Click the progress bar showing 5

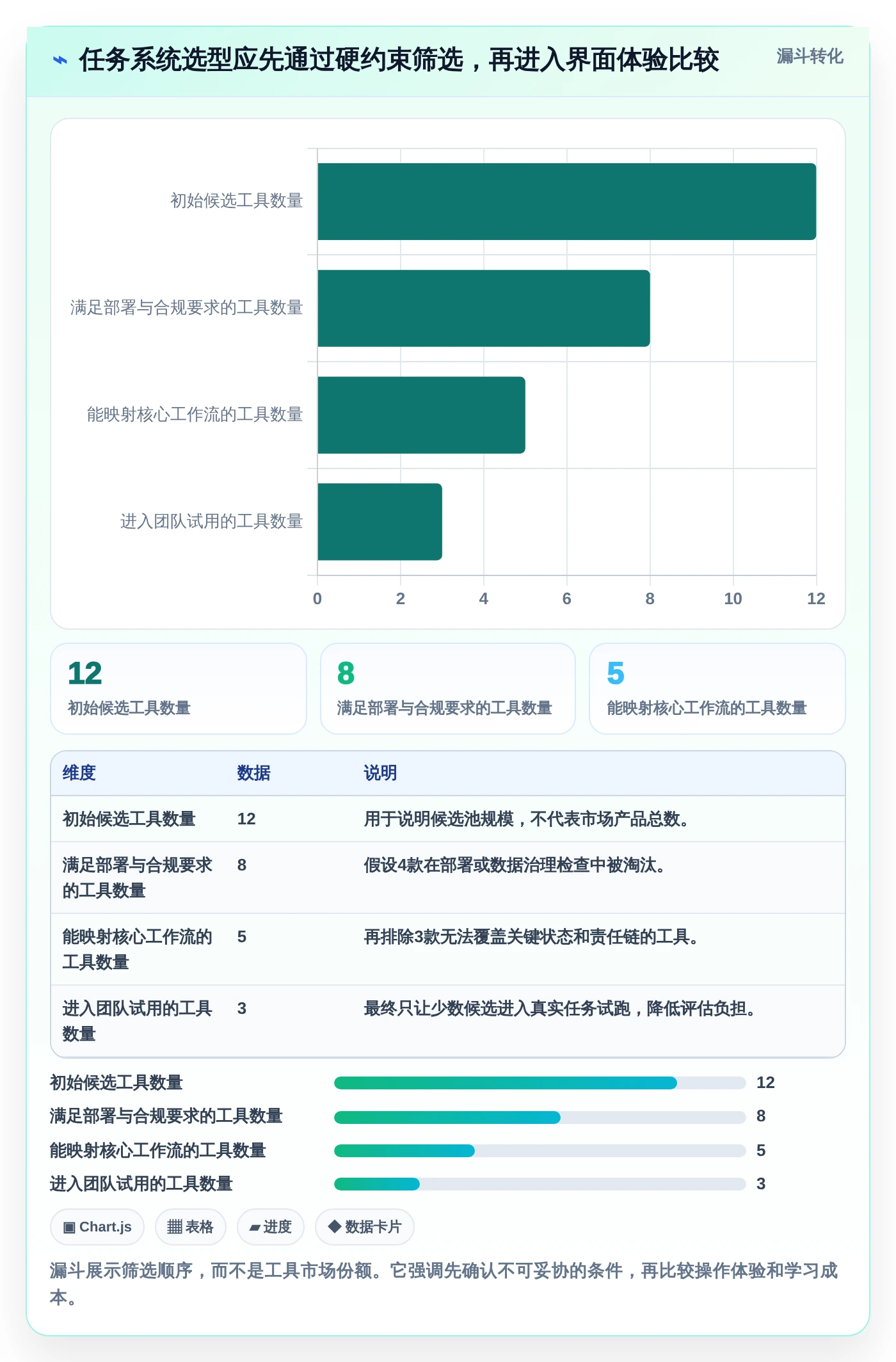coord(540,1151)
